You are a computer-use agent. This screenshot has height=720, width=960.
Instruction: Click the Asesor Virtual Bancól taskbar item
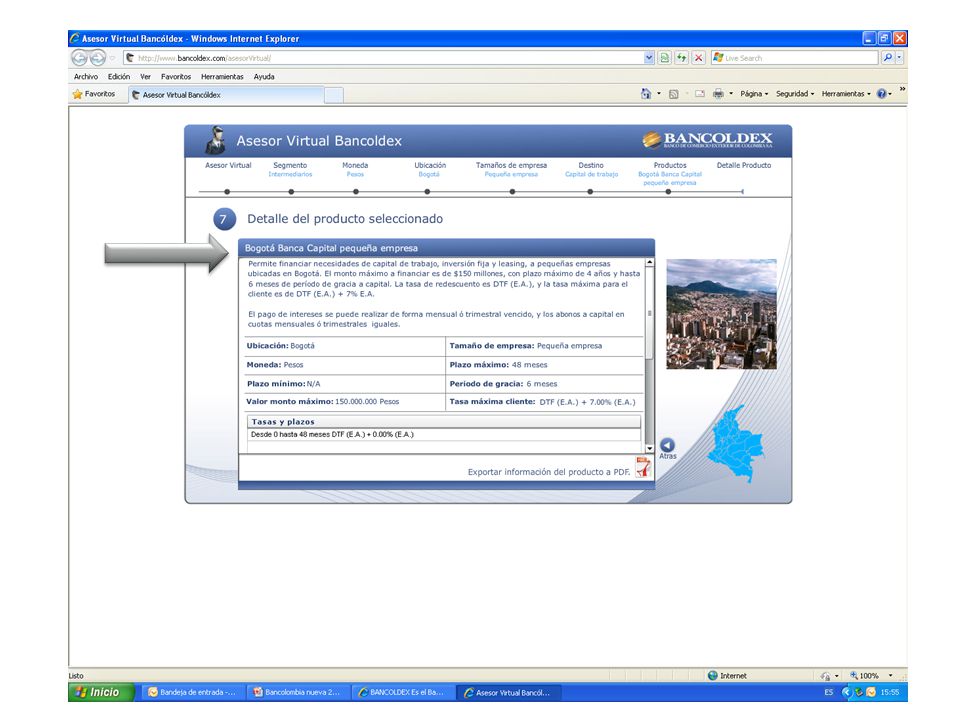508,692
